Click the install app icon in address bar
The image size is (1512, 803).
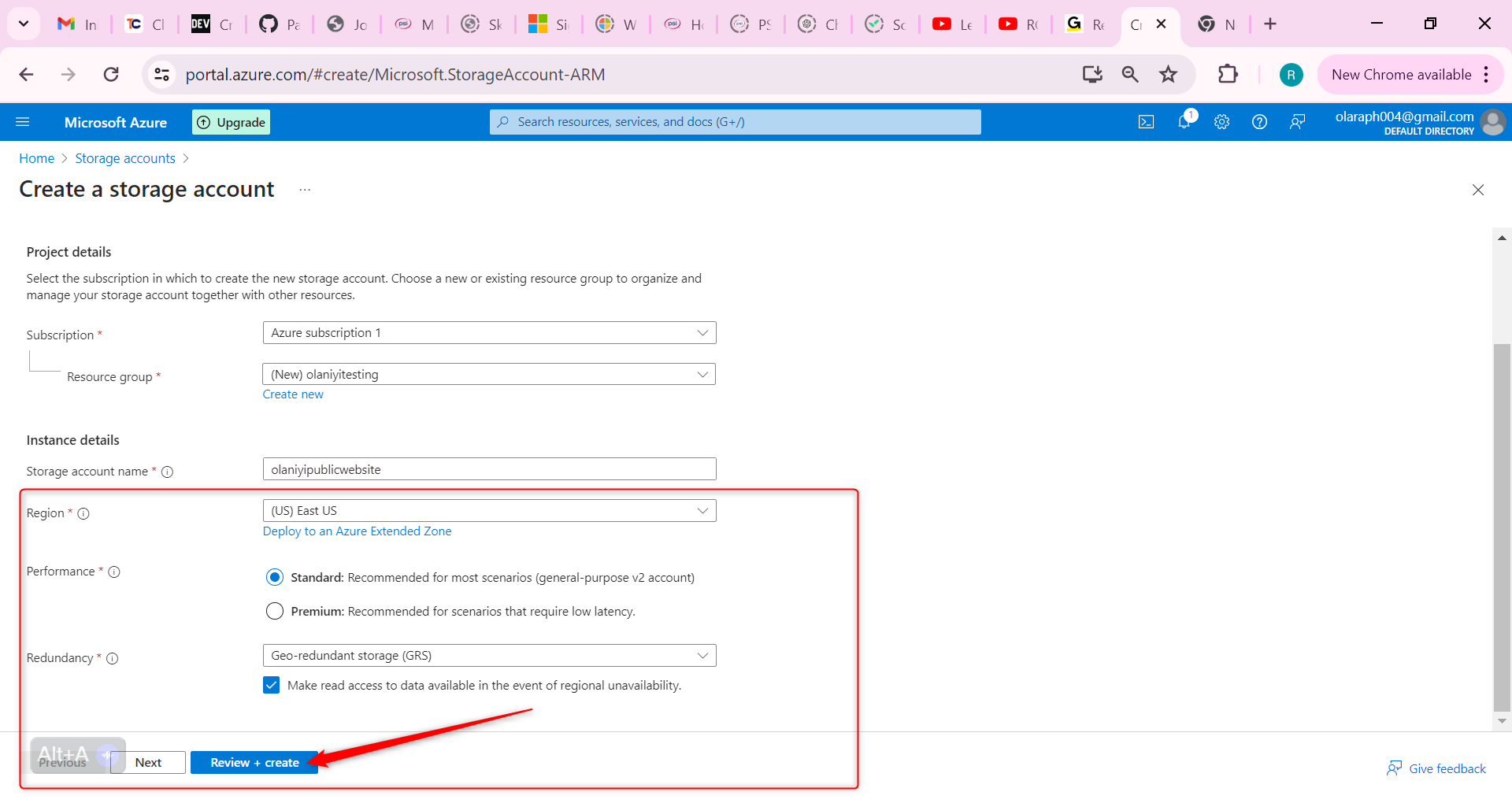point(1092,75)
